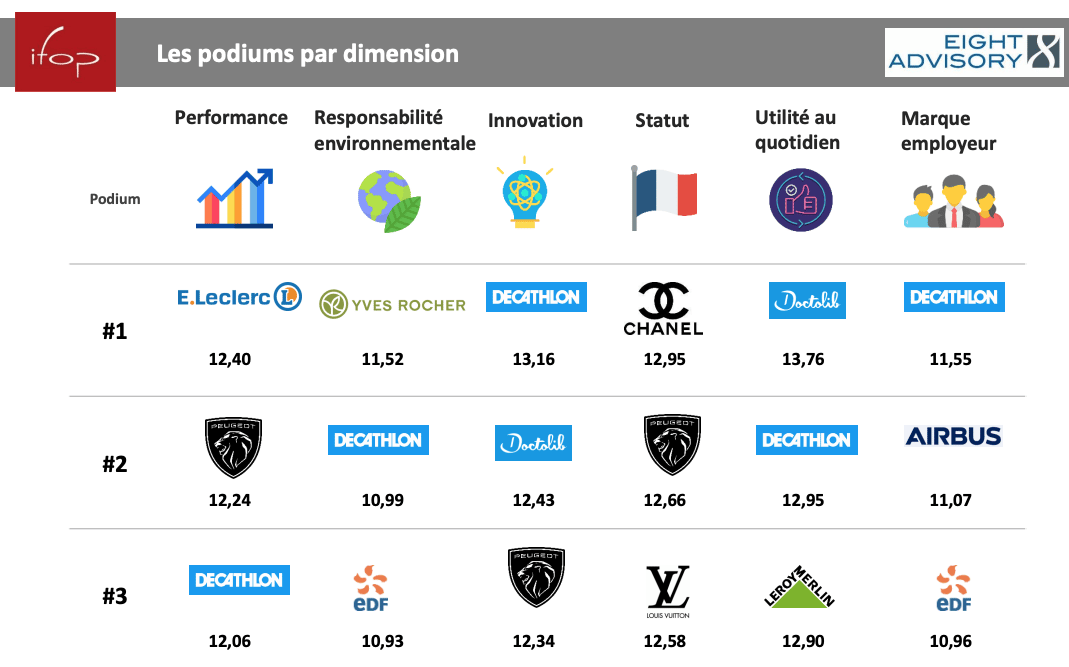This screenshot has width=1069, height=667.
Task: Click the Marque employeur people icon
Action: point(954,201)
